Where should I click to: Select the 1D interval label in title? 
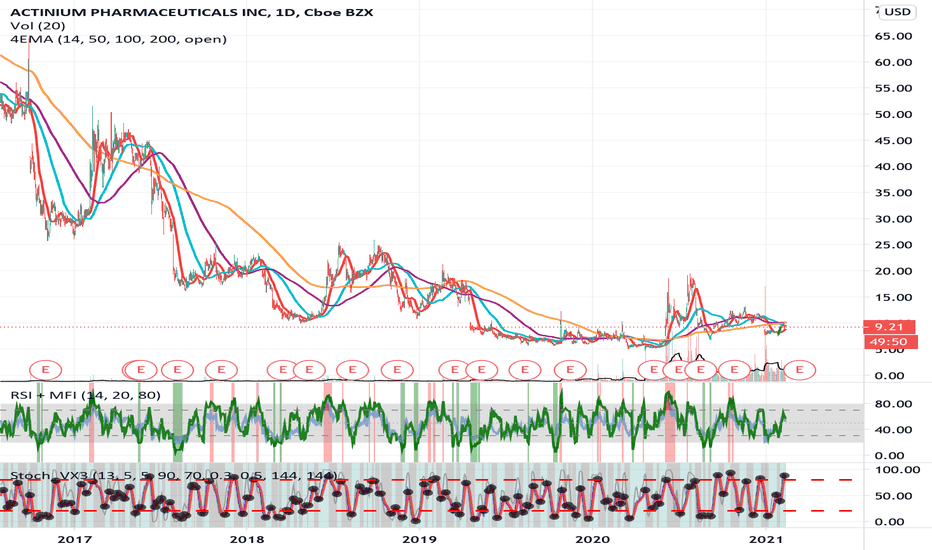click(285, 11)
